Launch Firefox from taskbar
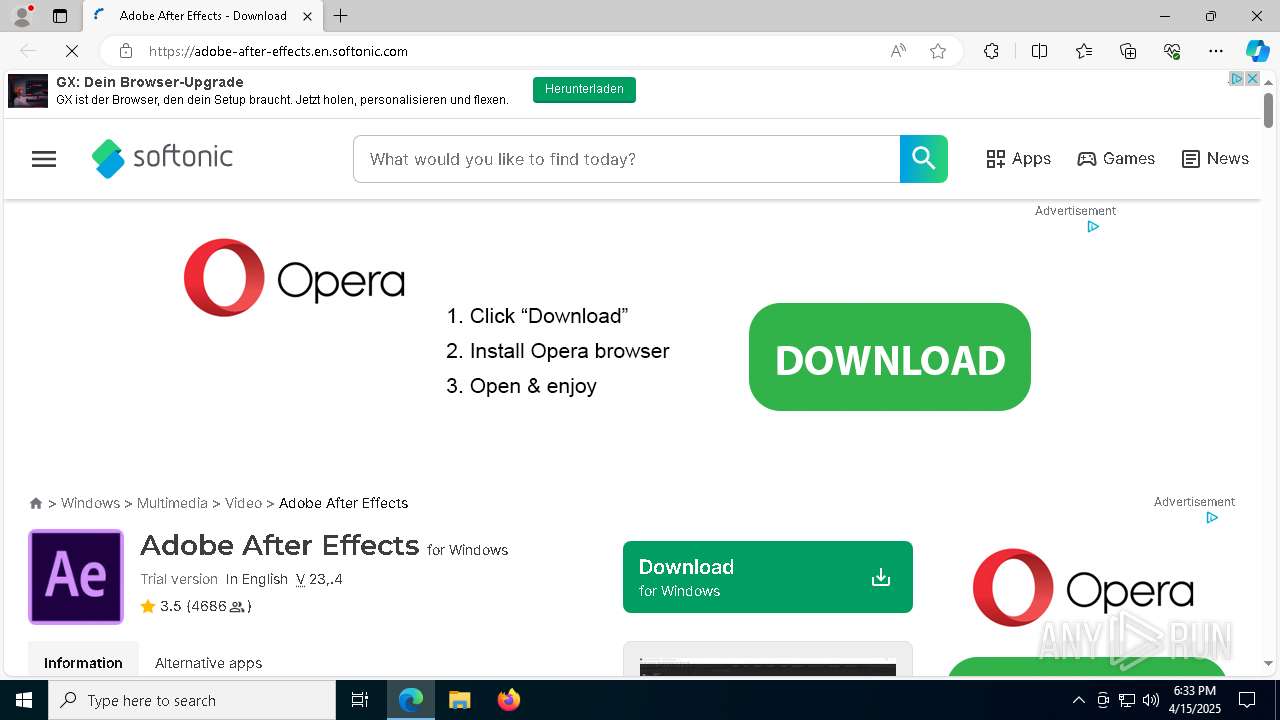1280x720 pixels. tap(508, 700)
